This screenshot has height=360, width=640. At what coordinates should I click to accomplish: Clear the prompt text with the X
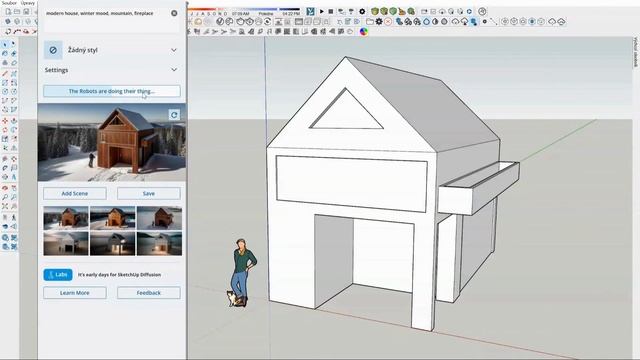point(174,13)
